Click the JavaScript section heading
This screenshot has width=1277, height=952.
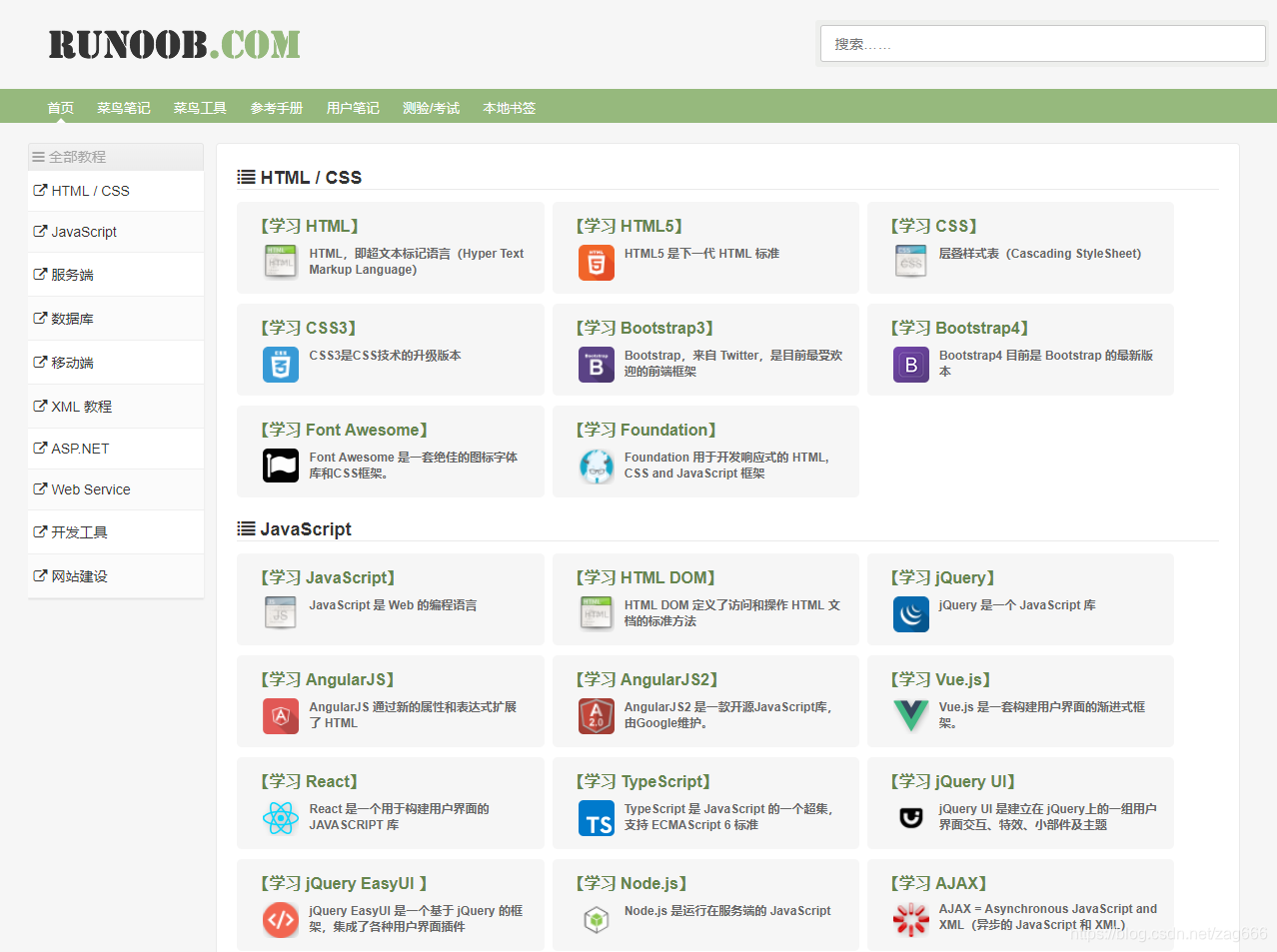click(x=295, y=528)
